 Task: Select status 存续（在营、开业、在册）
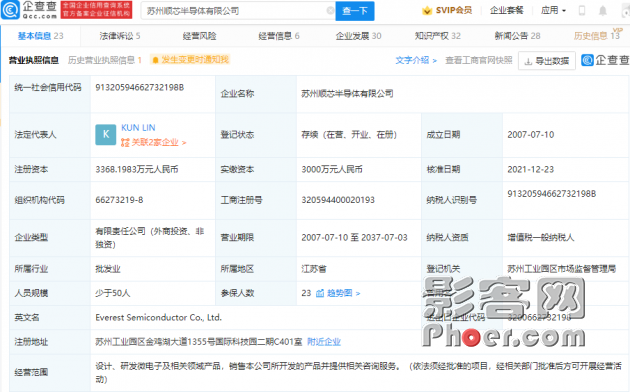[349, 135]
